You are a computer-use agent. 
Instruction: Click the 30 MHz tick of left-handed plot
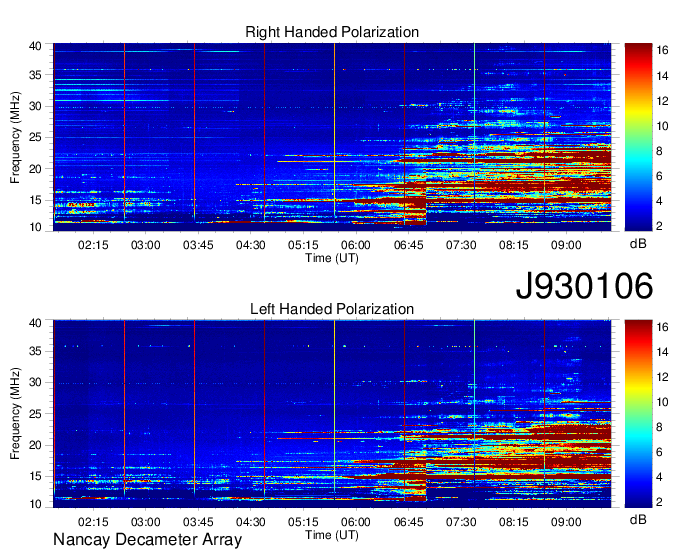35,382
